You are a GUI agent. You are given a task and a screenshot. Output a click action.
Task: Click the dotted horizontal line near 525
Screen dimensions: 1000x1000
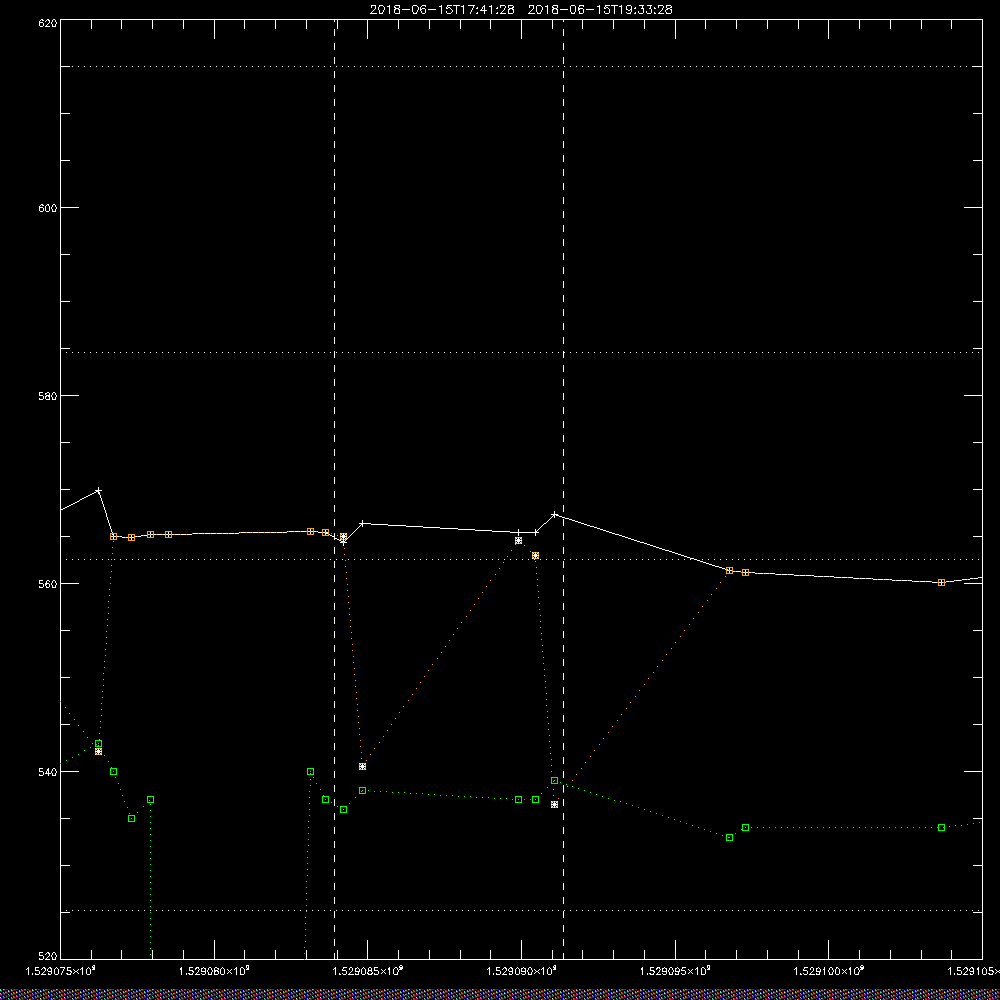pos(521,911)
